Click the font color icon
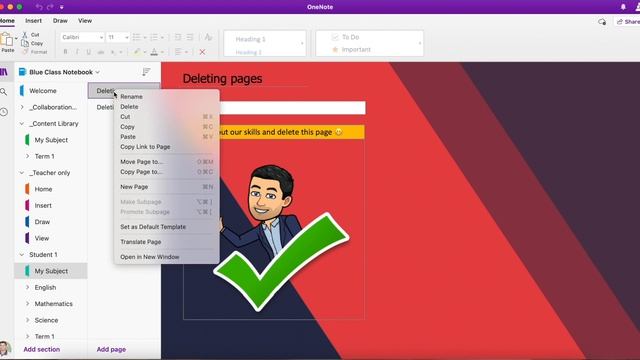The height and width of the screenshot is (360, 640). [x=154, y=52]
